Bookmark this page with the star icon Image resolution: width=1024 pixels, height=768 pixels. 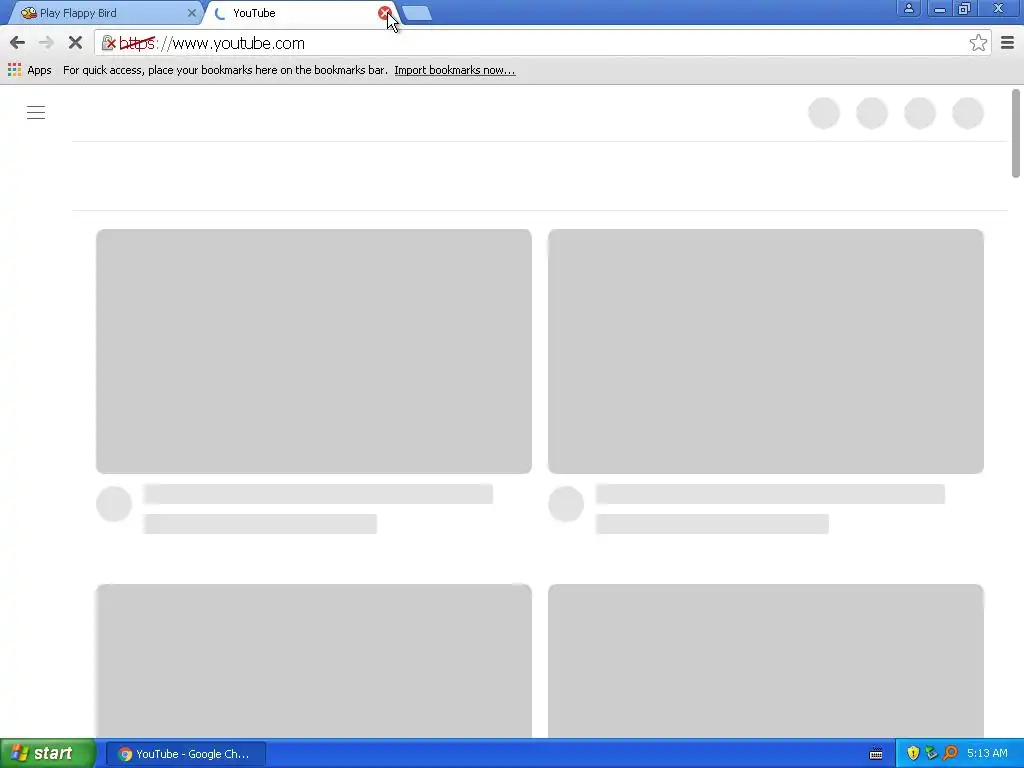[x=978, y=43]
